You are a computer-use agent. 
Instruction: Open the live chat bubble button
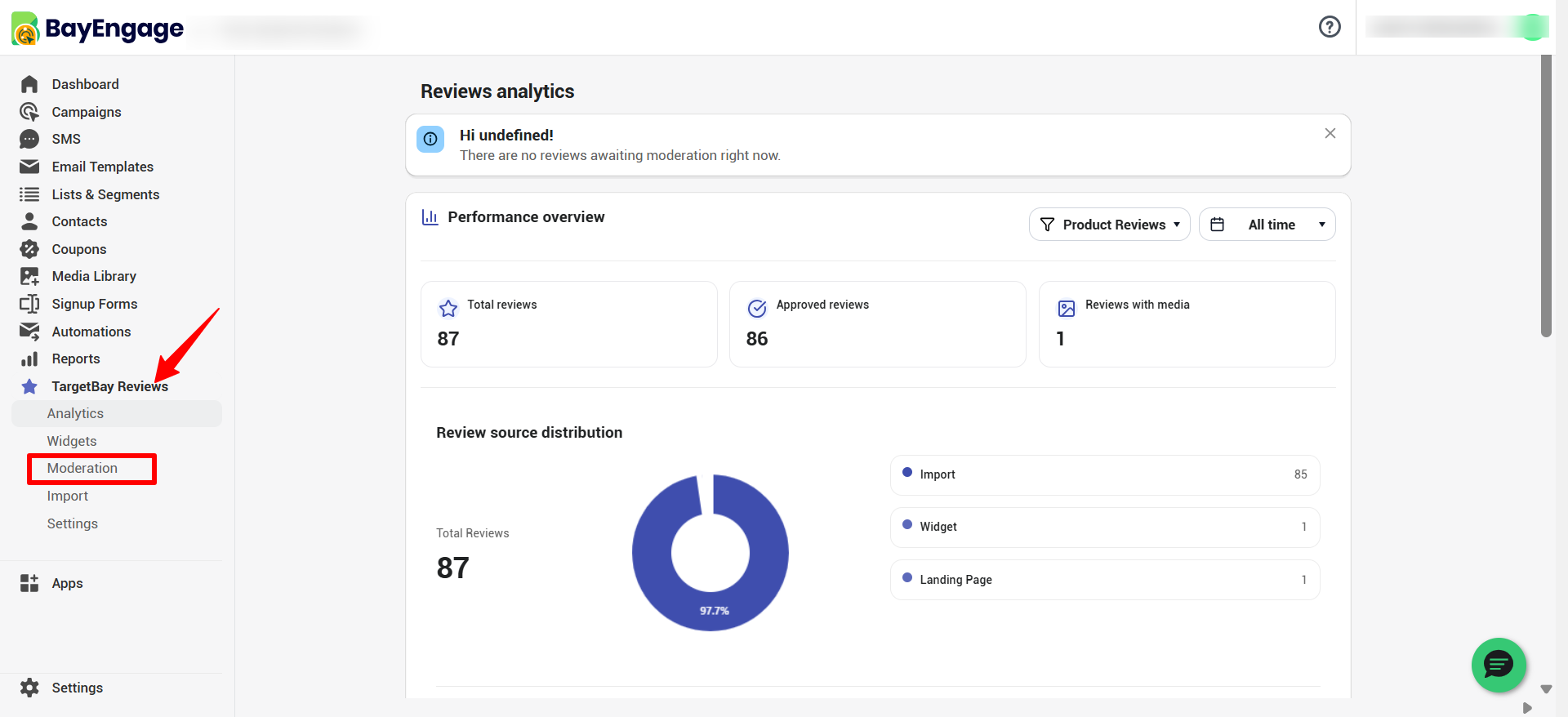pyautogui.click(x=1499, y=665)
